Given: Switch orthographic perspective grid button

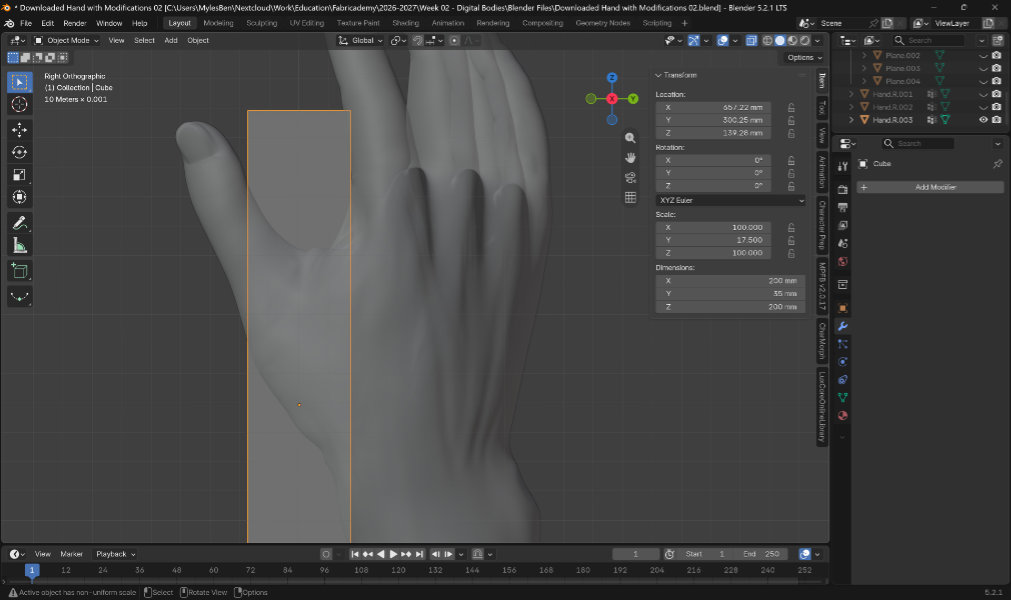Looking at the screenshot, I should pyautogui.click(x=630, y=197).
